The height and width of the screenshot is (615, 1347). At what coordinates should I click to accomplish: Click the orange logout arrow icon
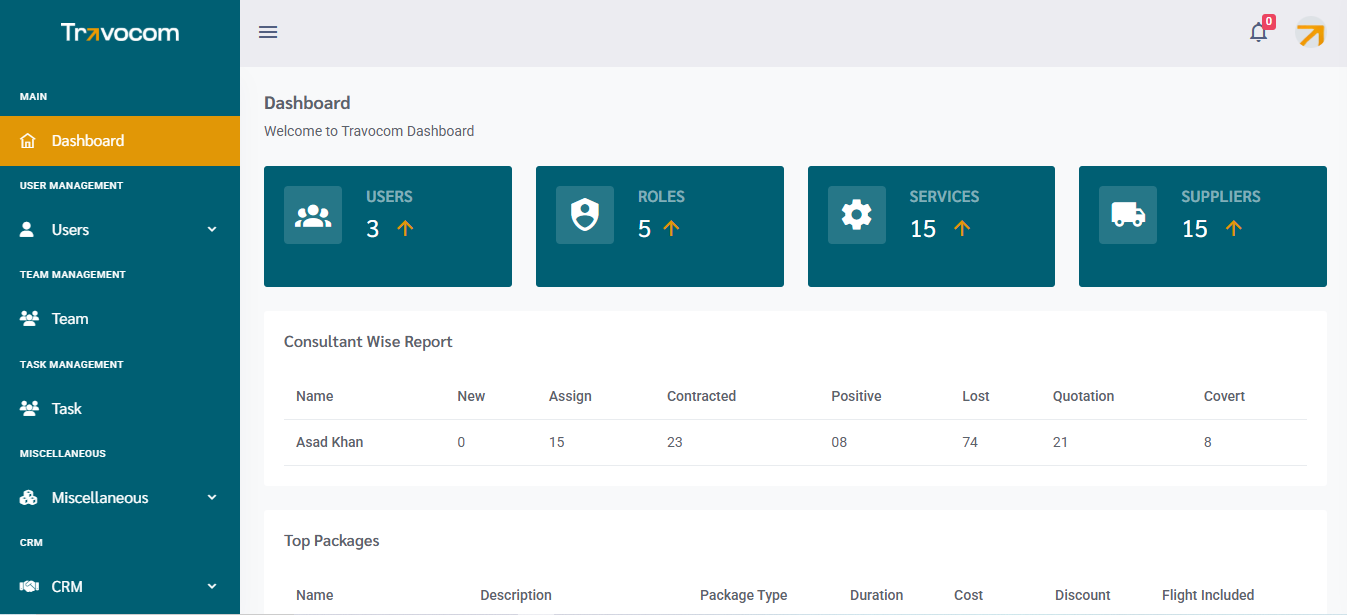pos(1310,33)
